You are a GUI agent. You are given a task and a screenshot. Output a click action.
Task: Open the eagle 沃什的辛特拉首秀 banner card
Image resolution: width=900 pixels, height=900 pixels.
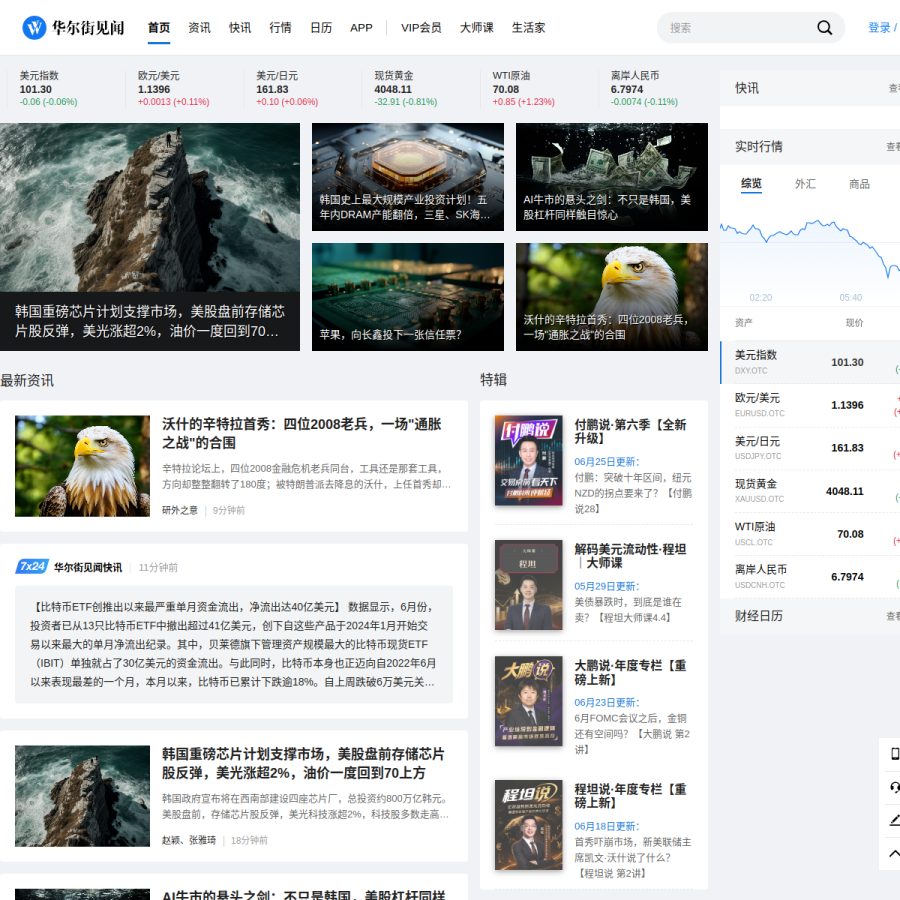click(x=612, y=297)
